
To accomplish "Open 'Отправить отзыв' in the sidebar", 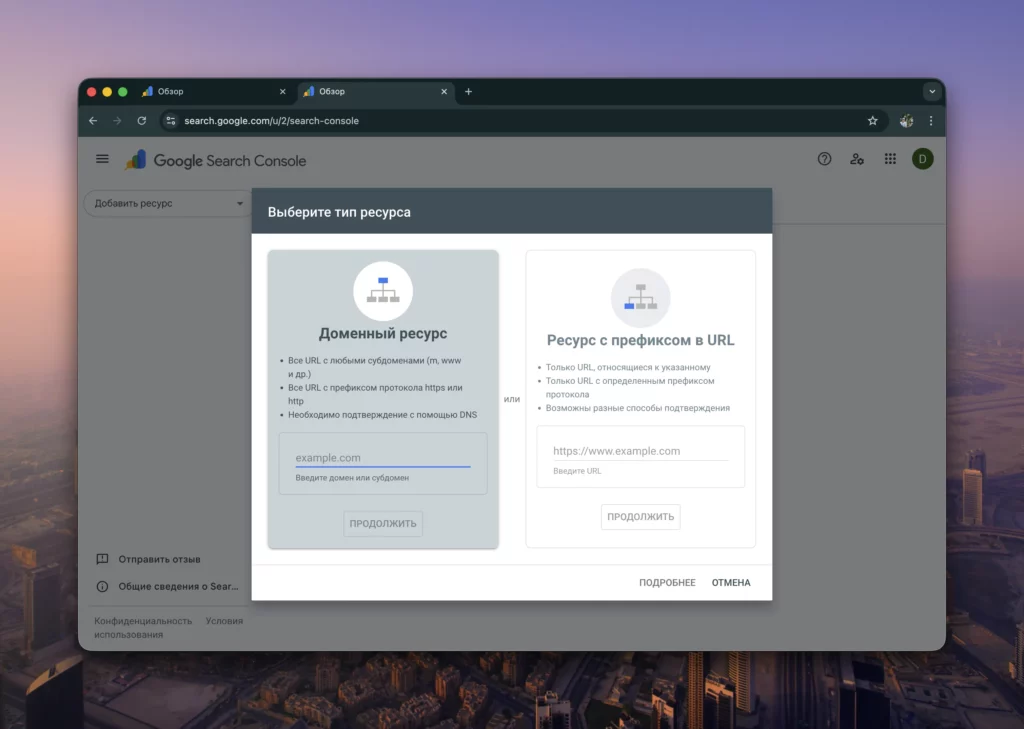I will coord(159,559).
